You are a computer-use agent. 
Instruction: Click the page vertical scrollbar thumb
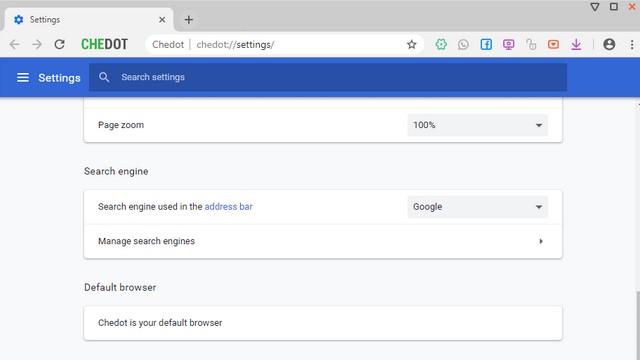point(638,325)
